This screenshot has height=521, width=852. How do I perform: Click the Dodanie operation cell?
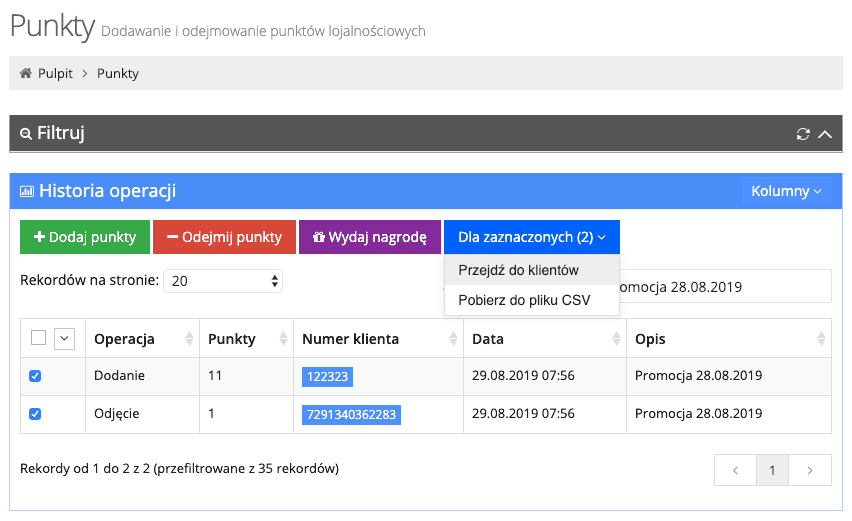[x=142, y=376]
